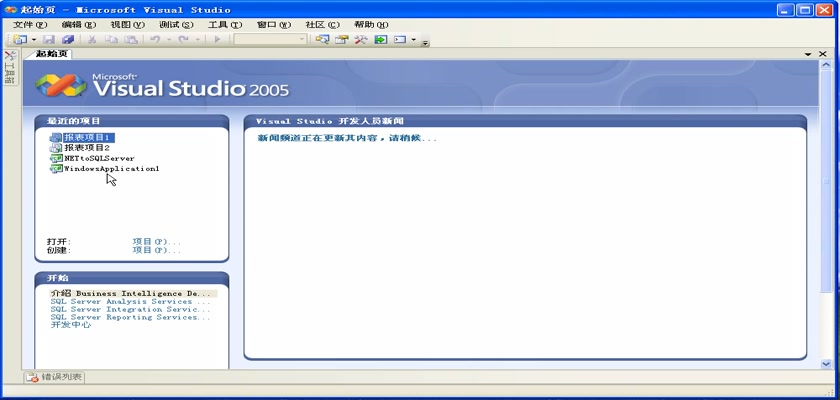The image size is (840, 400).
Task: Open 介绍 Business Intelligence De... item
Action: (x=133, y=293)
